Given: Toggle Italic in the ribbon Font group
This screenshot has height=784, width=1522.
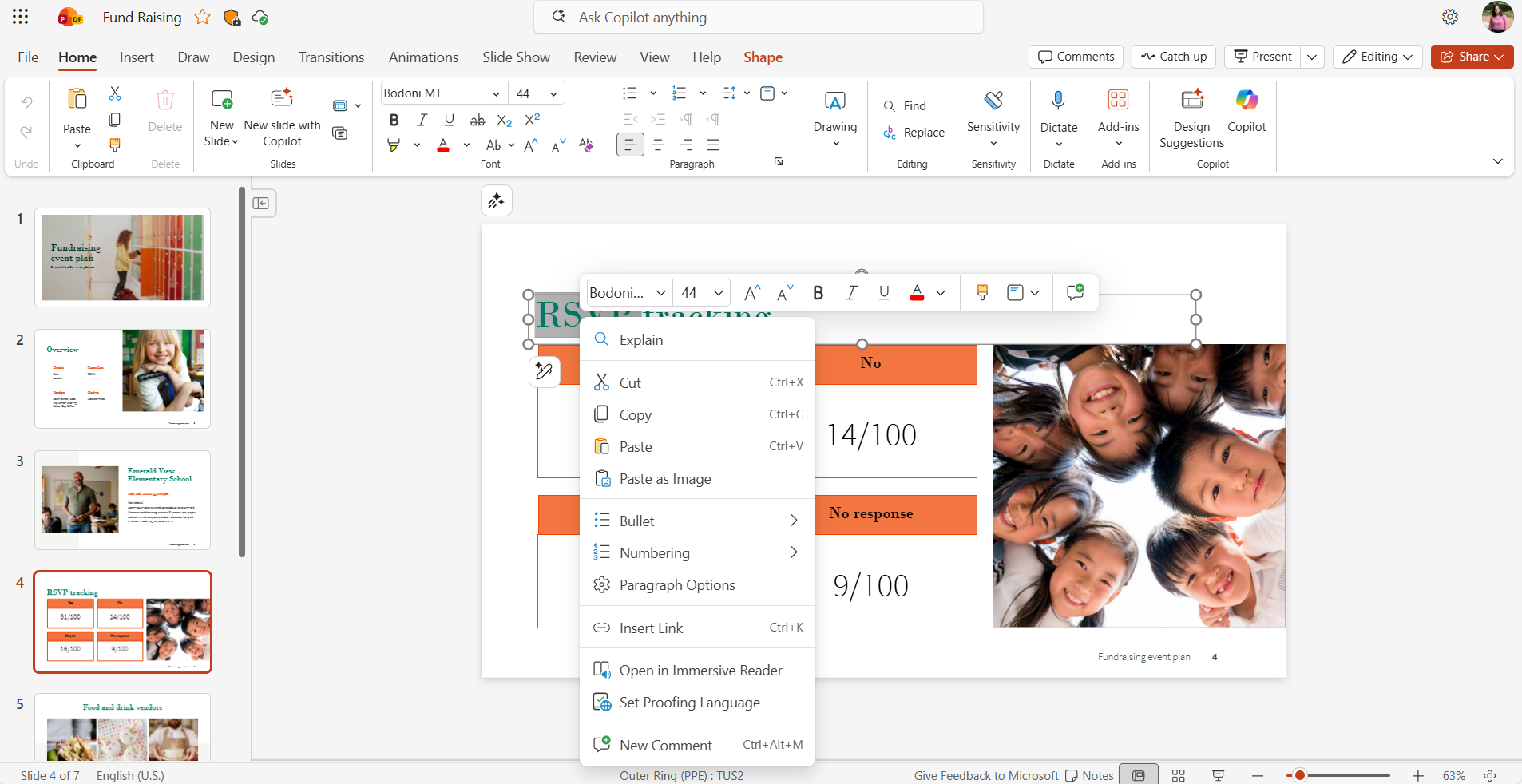Looking at the screenshot, I should tap(422, 120).
